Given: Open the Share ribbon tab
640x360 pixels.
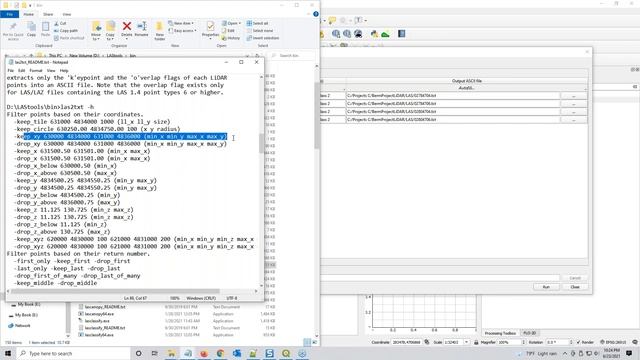Looking at the screenshot, I should [x=48, y=14].
